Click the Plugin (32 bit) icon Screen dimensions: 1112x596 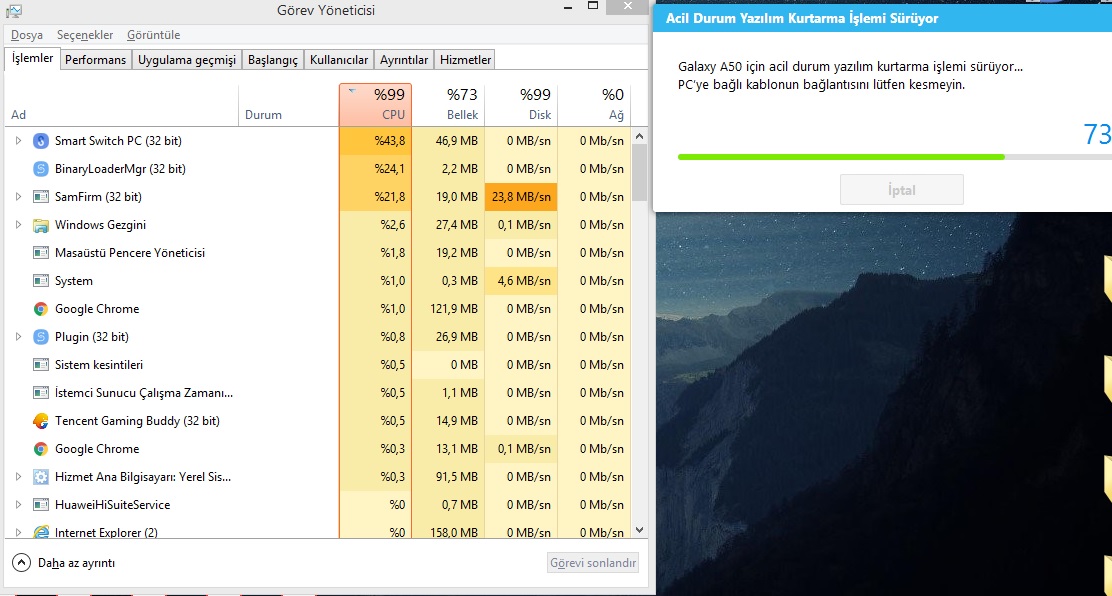tap(41, 336)
